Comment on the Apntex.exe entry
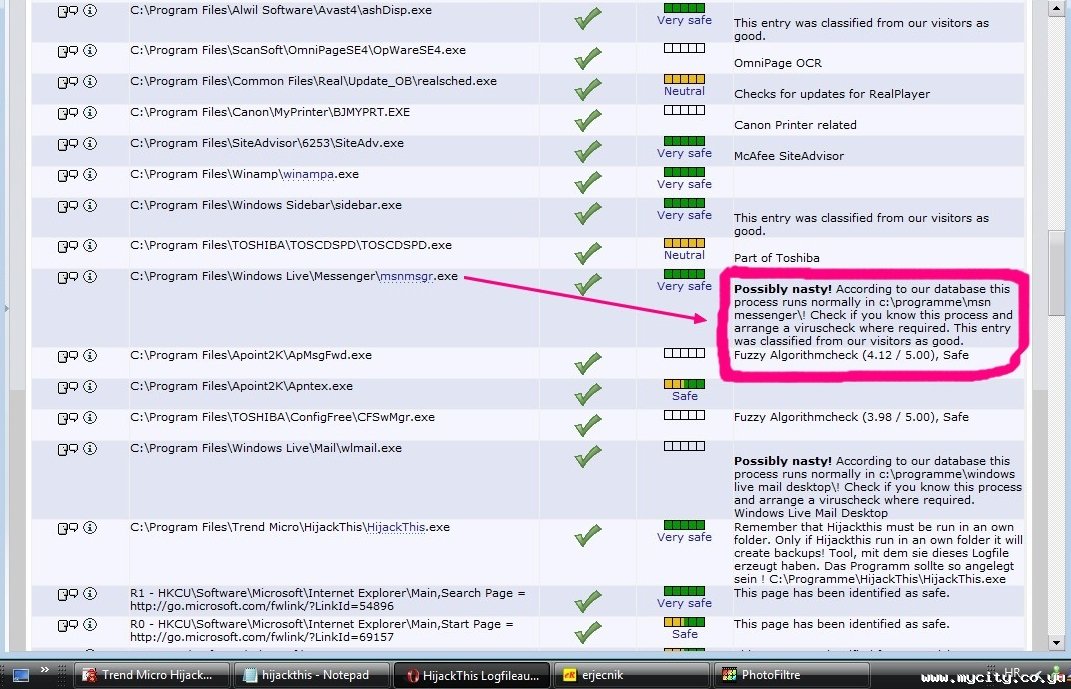Image resolution: width=1071 pixels, height=689 pixels. click(x=68, y=387)
